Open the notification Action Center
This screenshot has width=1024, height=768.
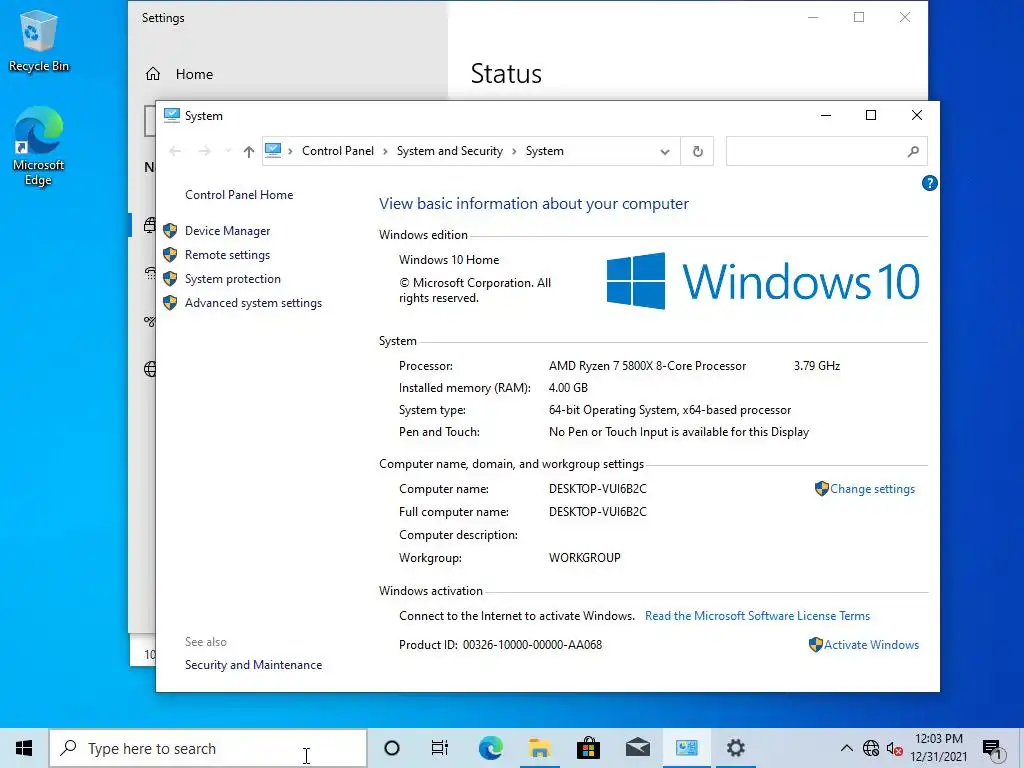tap(993, 749)
